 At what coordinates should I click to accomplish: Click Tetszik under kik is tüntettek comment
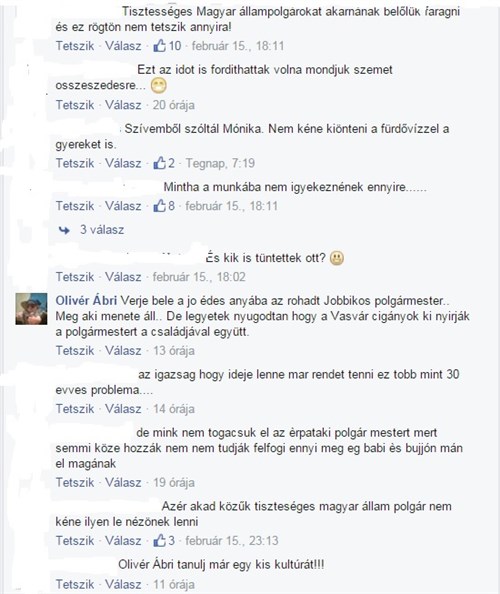pos(75,277)
